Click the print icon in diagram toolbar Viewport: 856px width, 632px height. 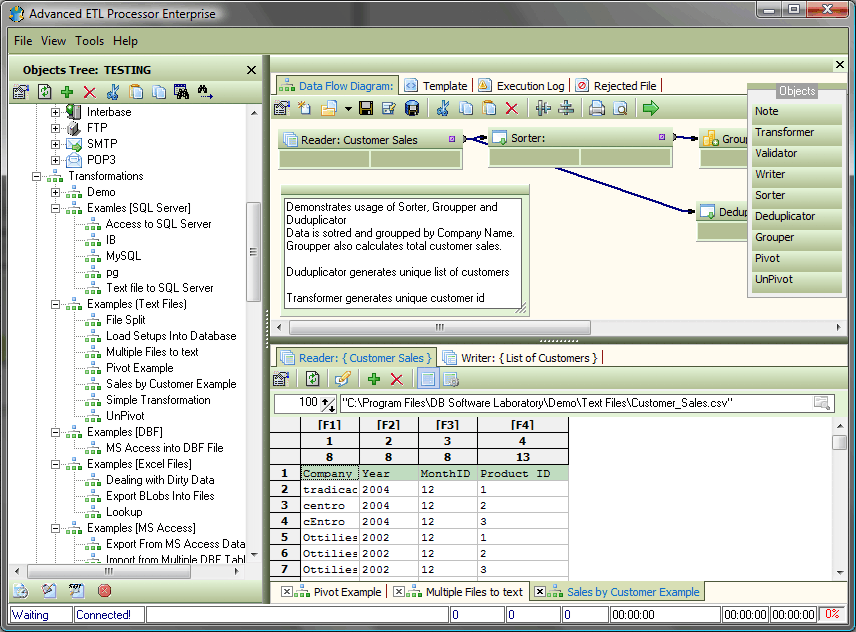[597, 108]
